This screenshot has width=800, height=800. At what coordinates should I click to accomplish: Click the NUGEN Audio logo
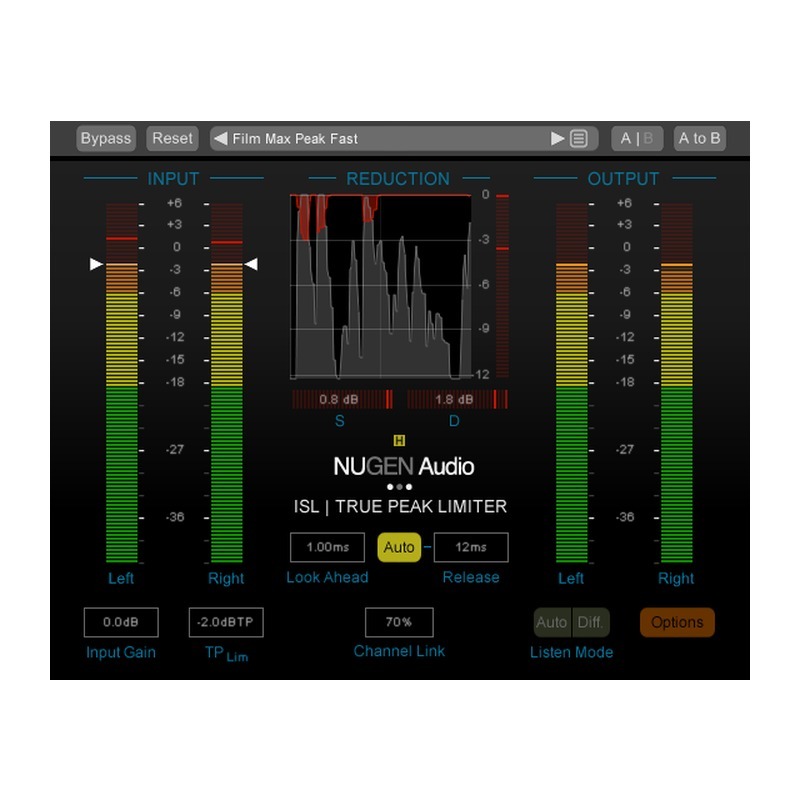404,466
